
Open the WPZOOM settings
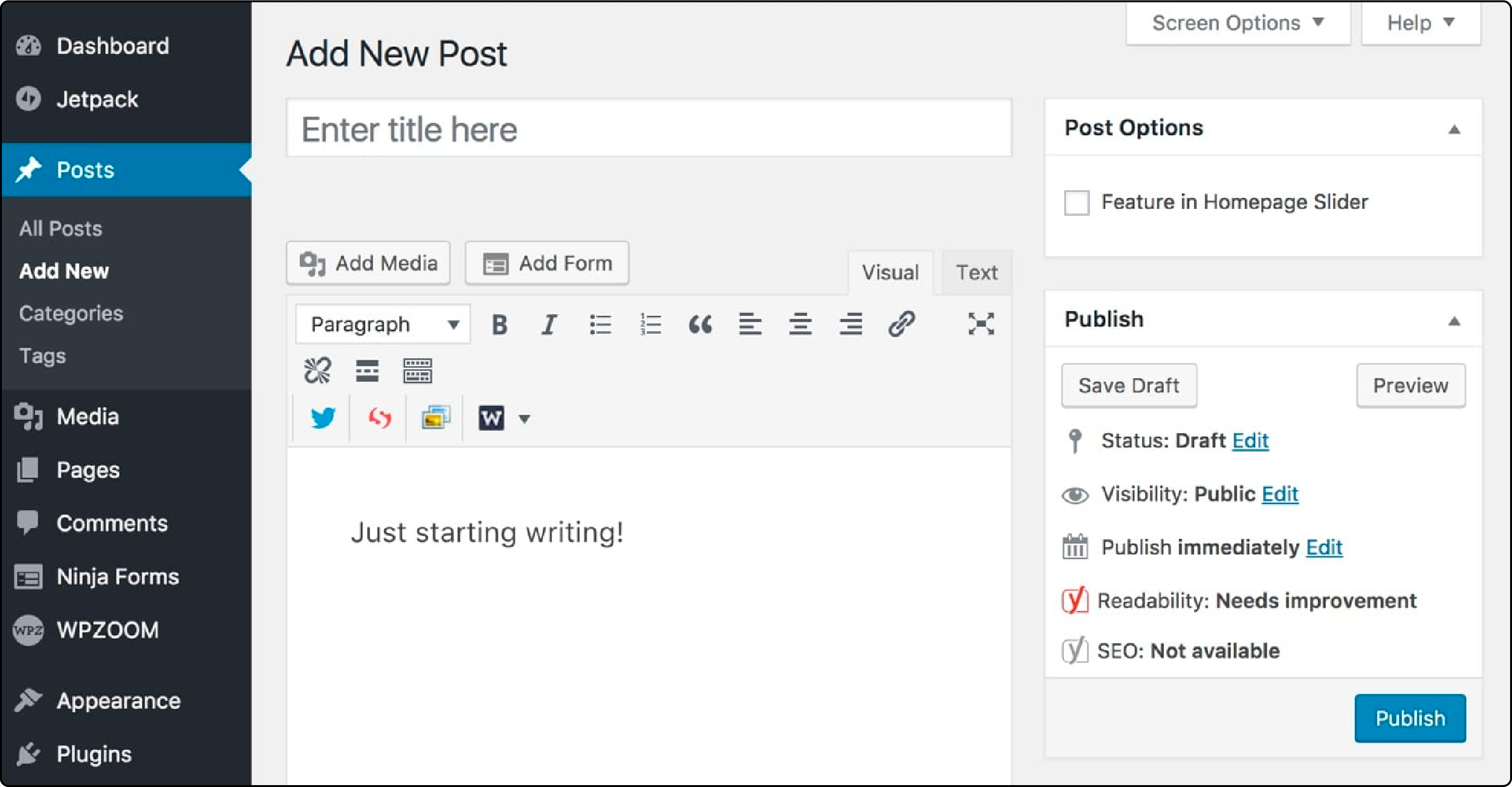point(127,630)
